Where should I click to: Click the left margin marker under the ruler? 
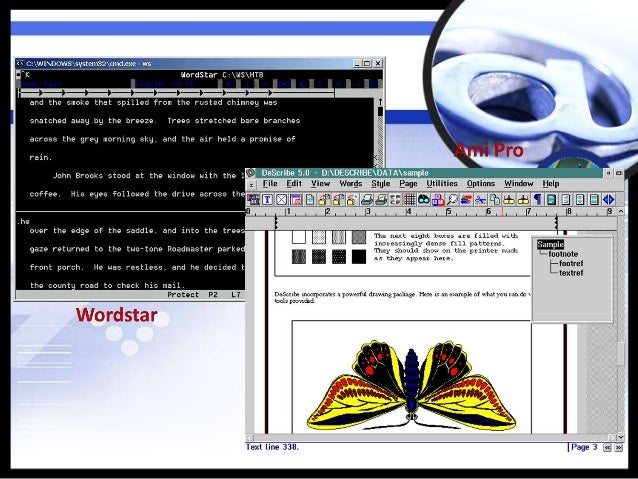click(x=276, y=223)
